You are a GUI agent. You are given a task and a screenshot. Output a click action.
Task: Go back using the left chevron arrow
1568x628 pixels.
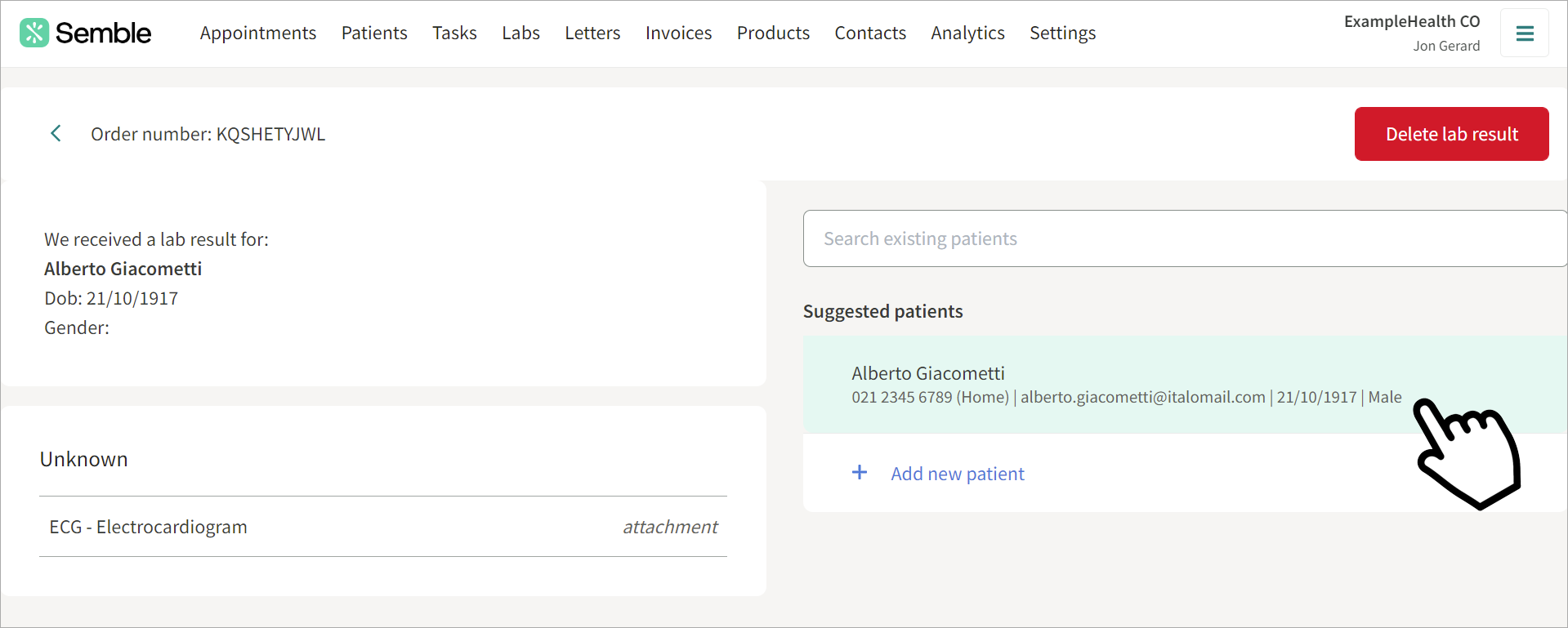click(x=56, y=133)
